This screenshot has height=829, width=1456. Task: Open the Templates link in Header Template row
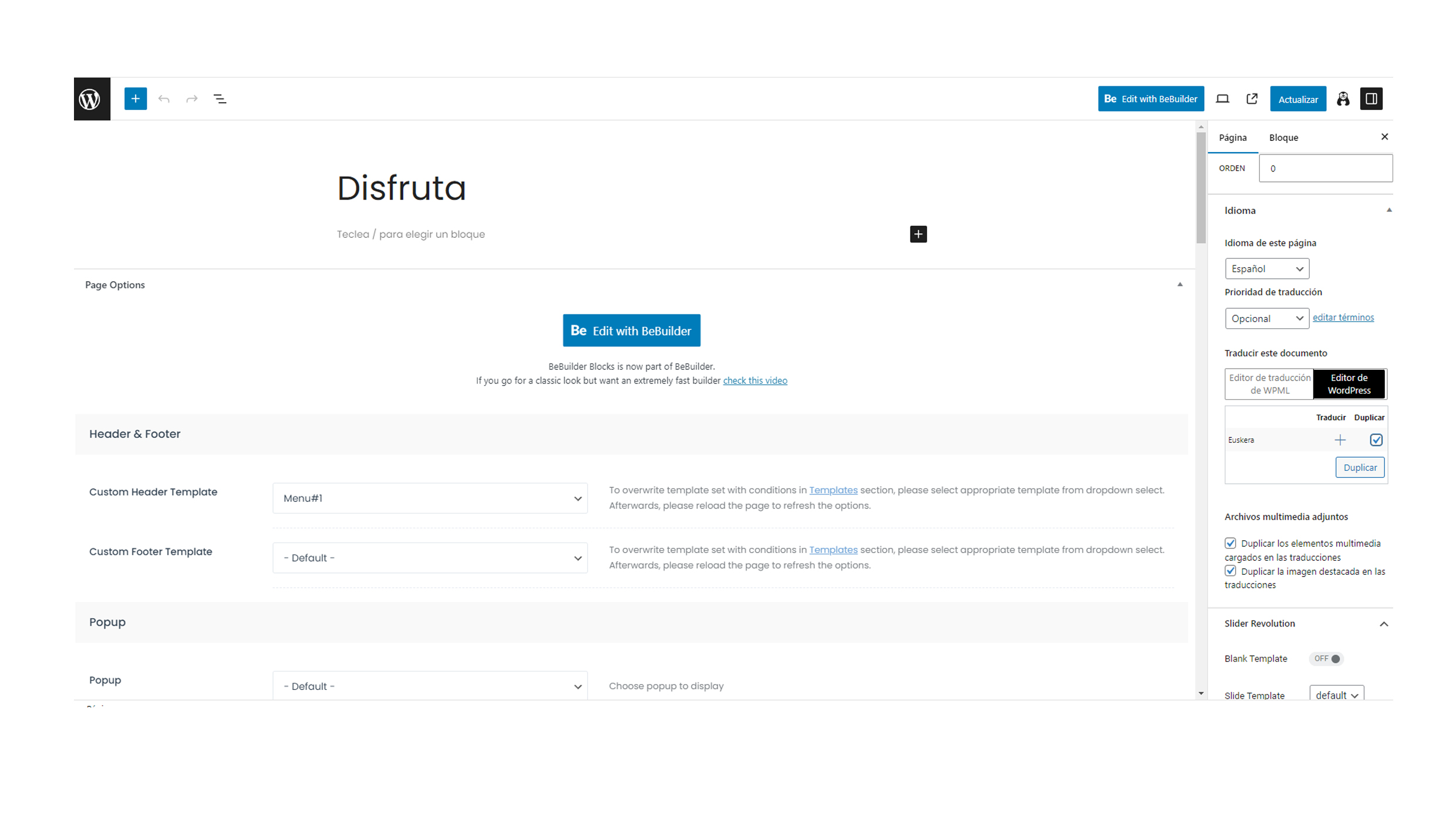[833, 490]
